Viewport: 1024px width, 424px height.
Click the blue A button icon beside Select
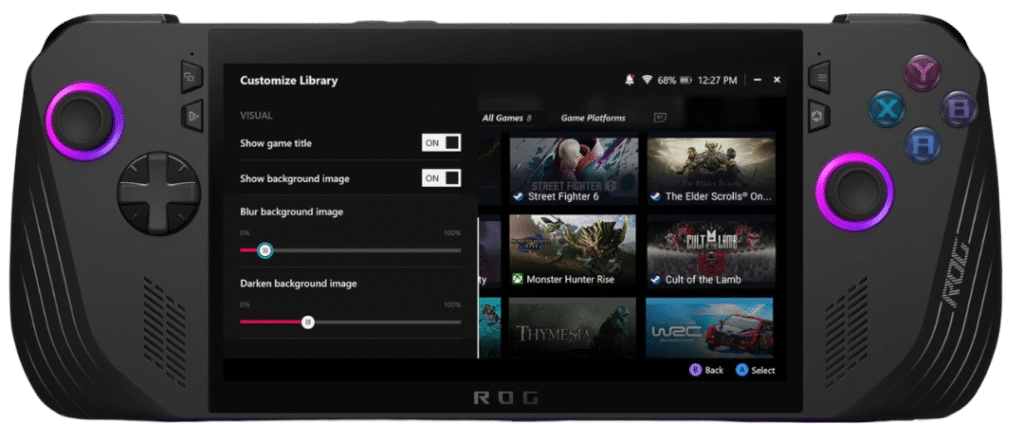point(741,370)
